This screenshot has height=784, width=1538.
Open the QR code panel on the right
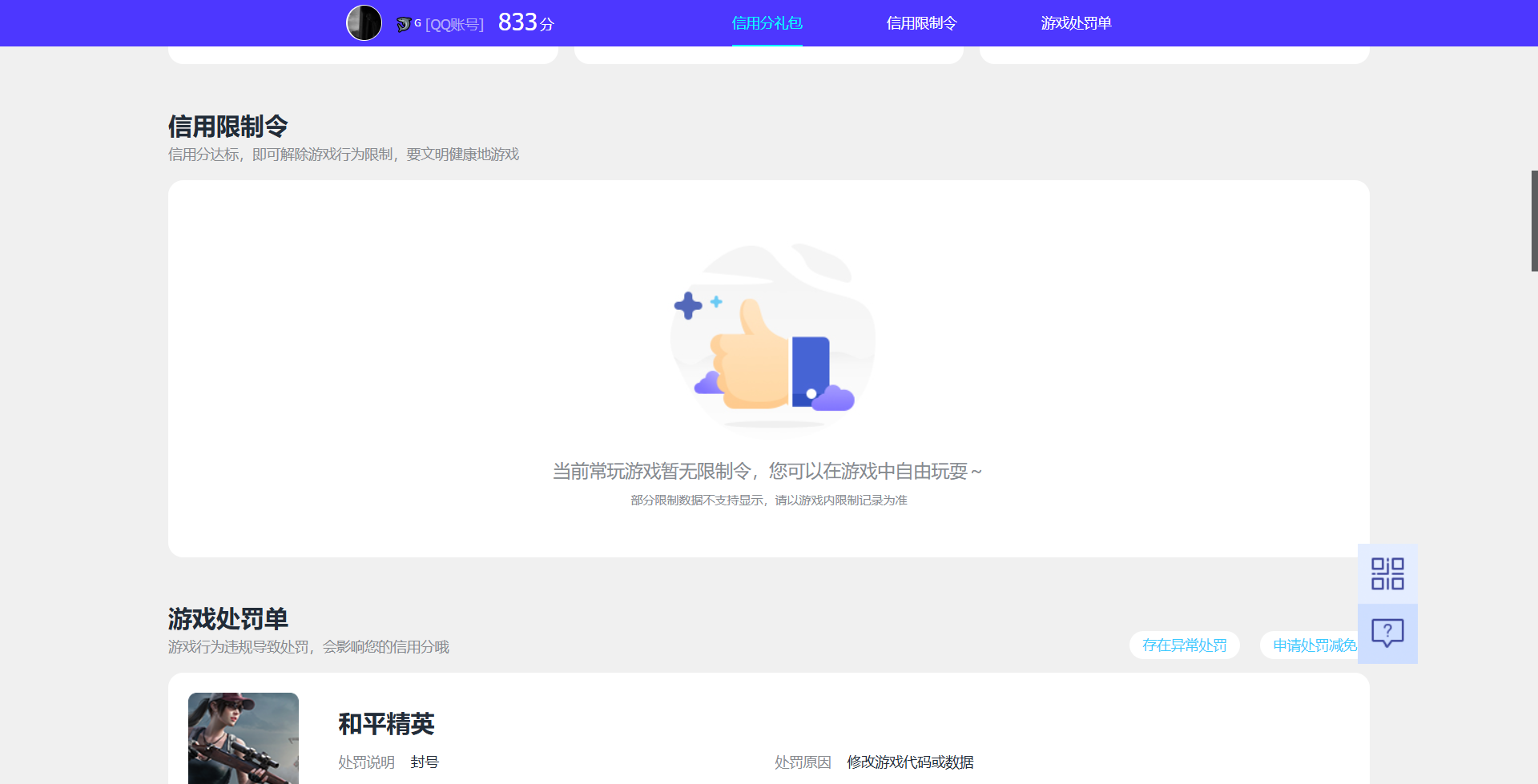1387,573
